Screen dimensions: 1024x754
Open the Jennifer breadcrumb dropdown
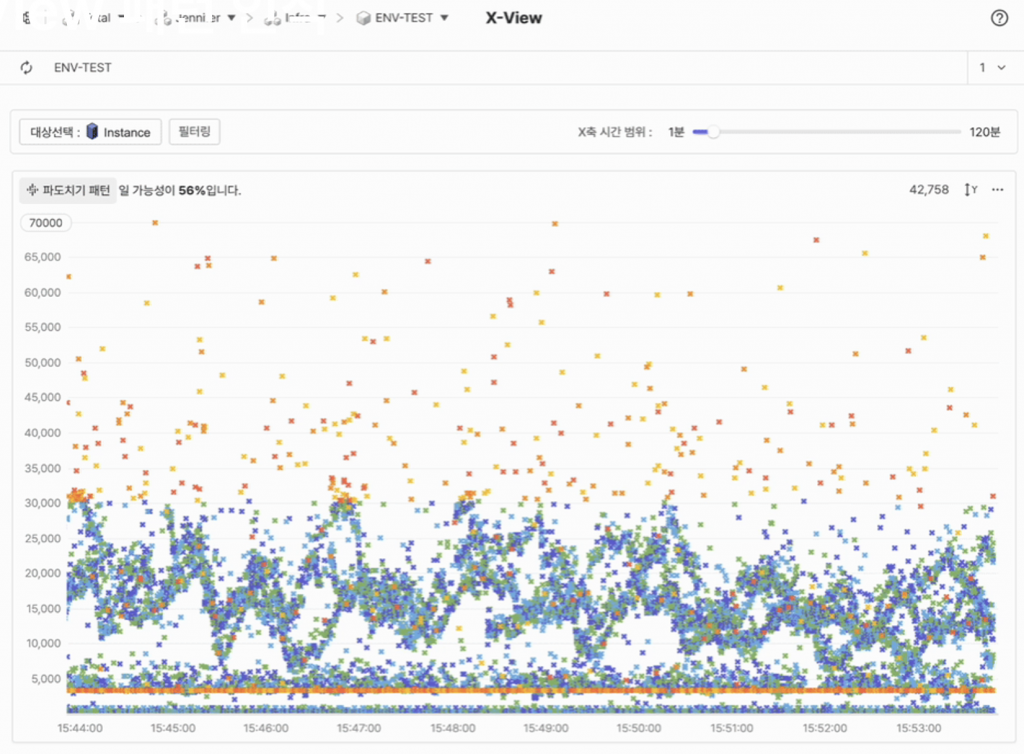[232, 18]
